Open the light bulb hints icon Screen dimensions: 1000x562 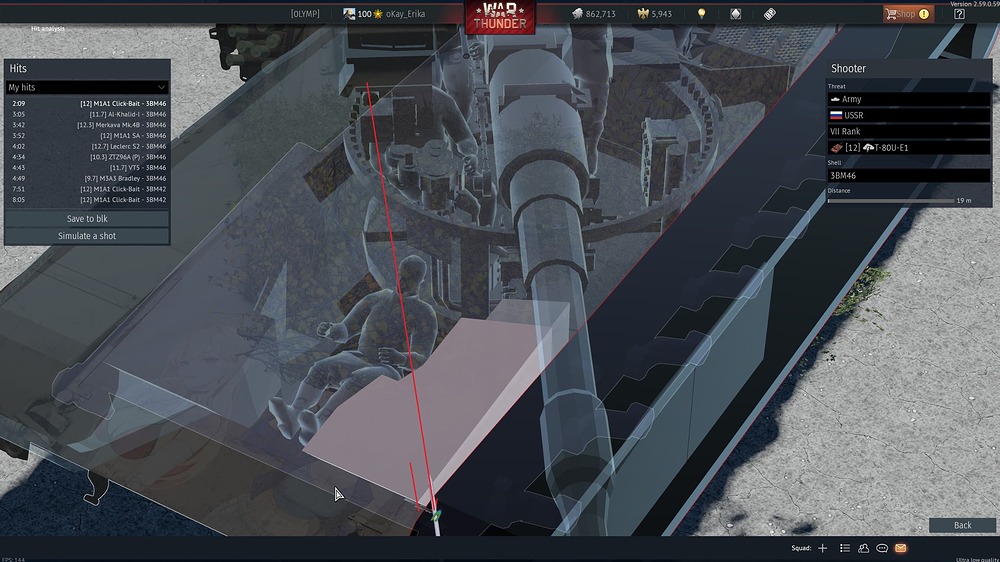click(702, 13)
